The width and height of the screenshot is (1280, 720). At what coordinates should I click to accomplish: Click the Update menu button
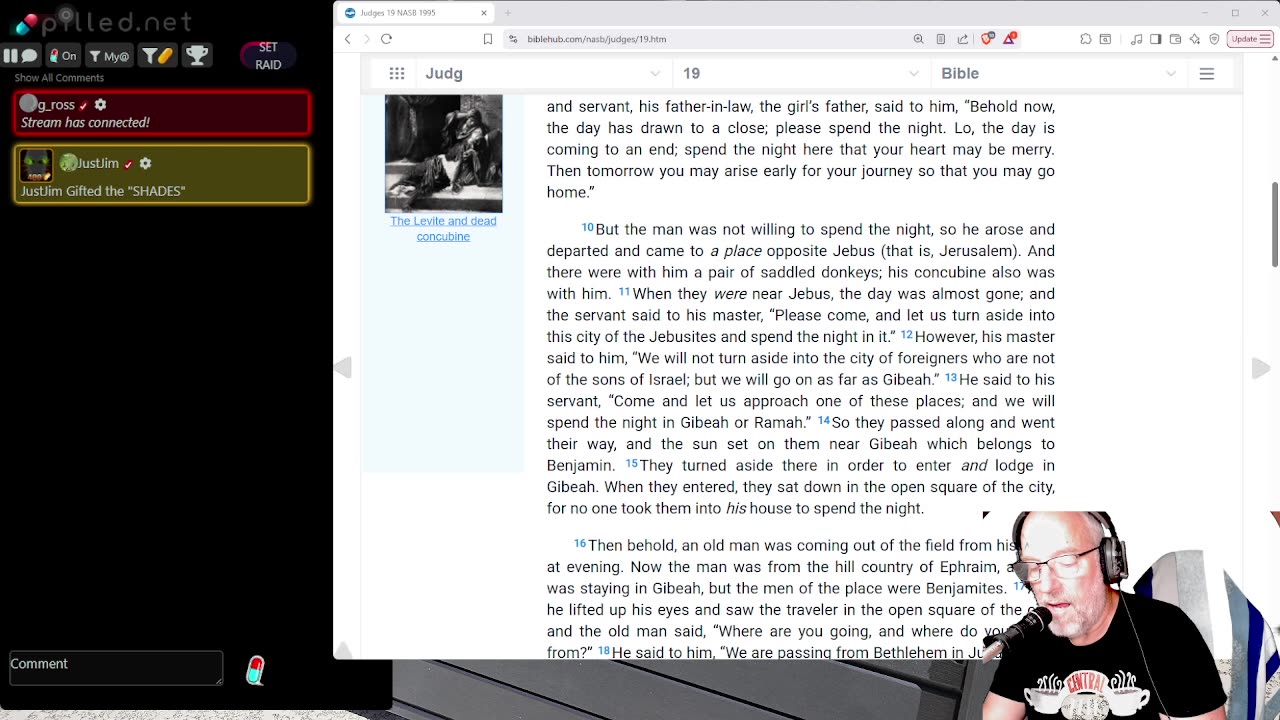click(x=1250, y=39)
